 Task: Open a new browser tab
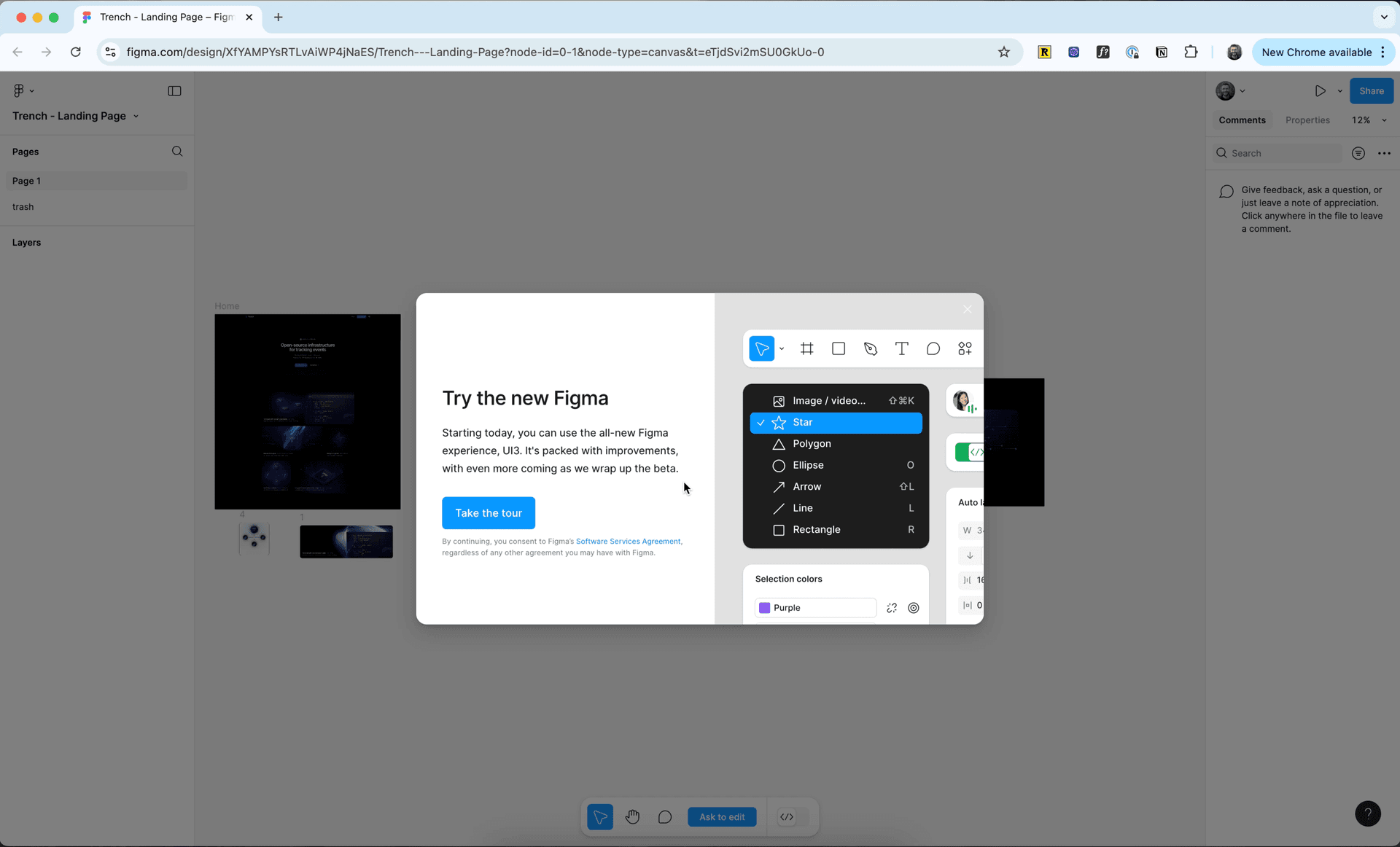[x=278, y=17]
